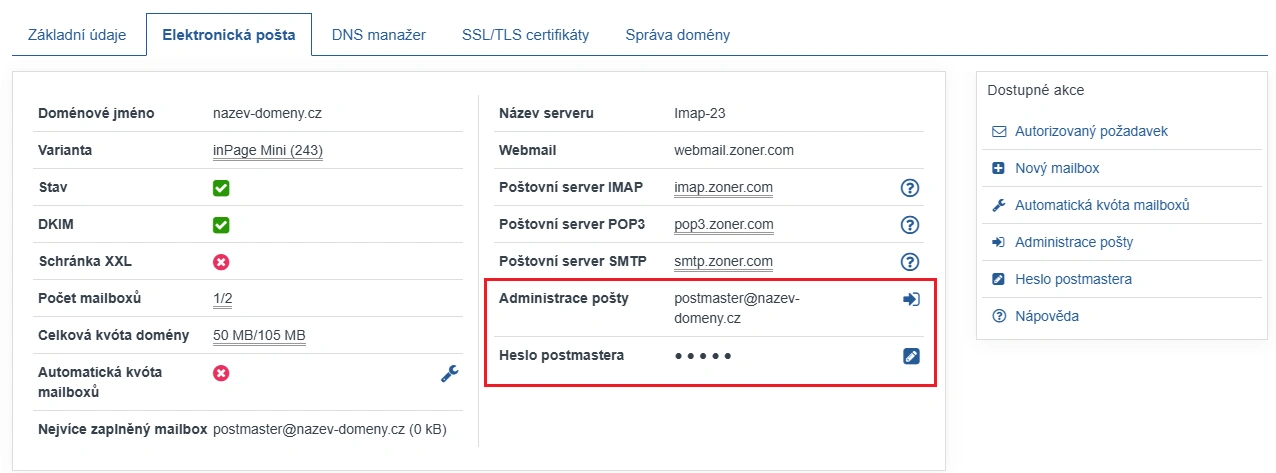Click the red X icon for Schránka XXL
Screen dimensions: 1276x473
pyautogui.click(x=221, y=262)
